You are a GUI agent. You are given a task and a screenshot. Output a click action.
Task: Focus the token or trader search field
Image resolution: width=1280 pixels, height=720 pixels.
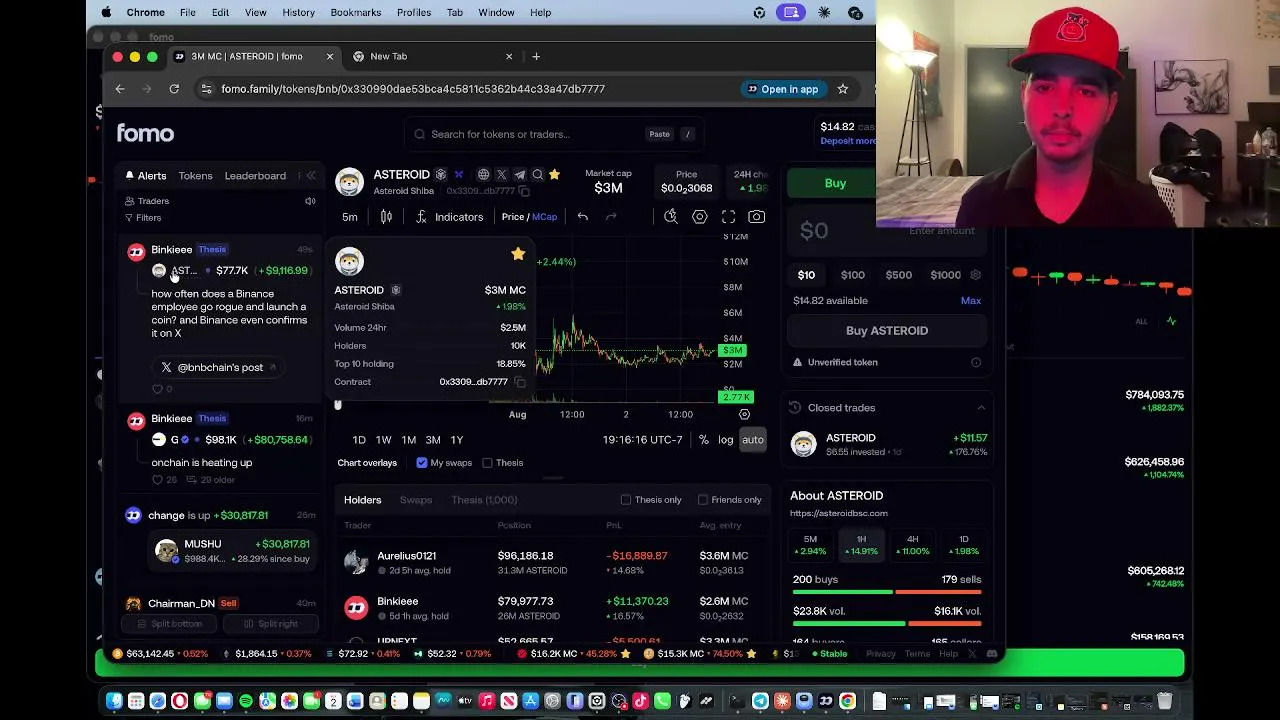(x=555, y=134)
